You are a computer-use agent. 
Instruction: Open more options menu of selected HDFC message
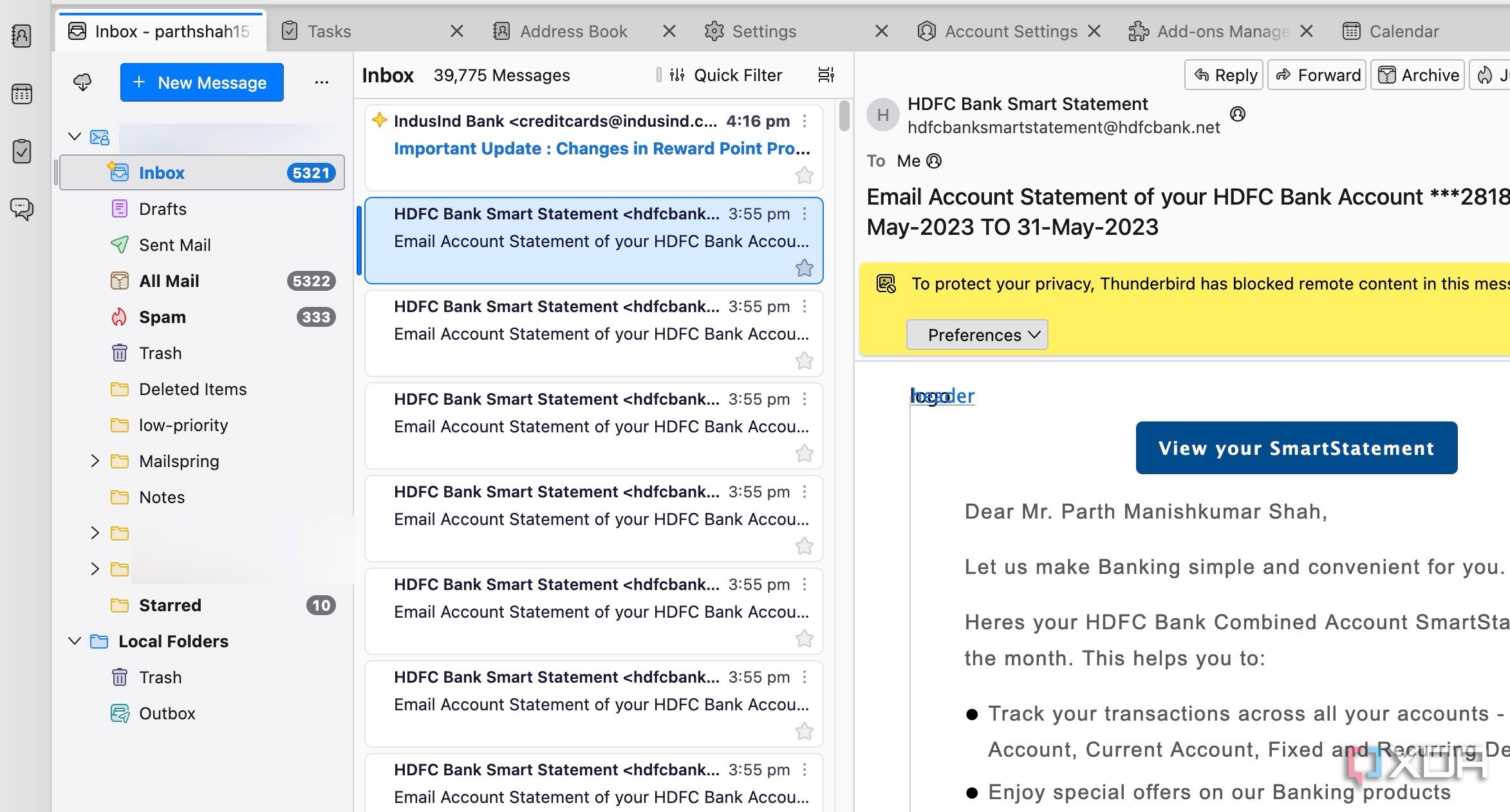(x=805, y=214)
